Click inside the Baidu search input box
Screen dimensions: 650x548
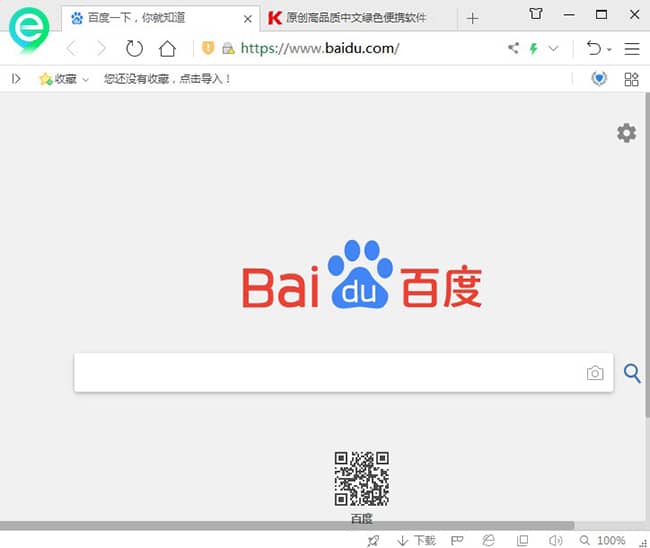[330, 373]
